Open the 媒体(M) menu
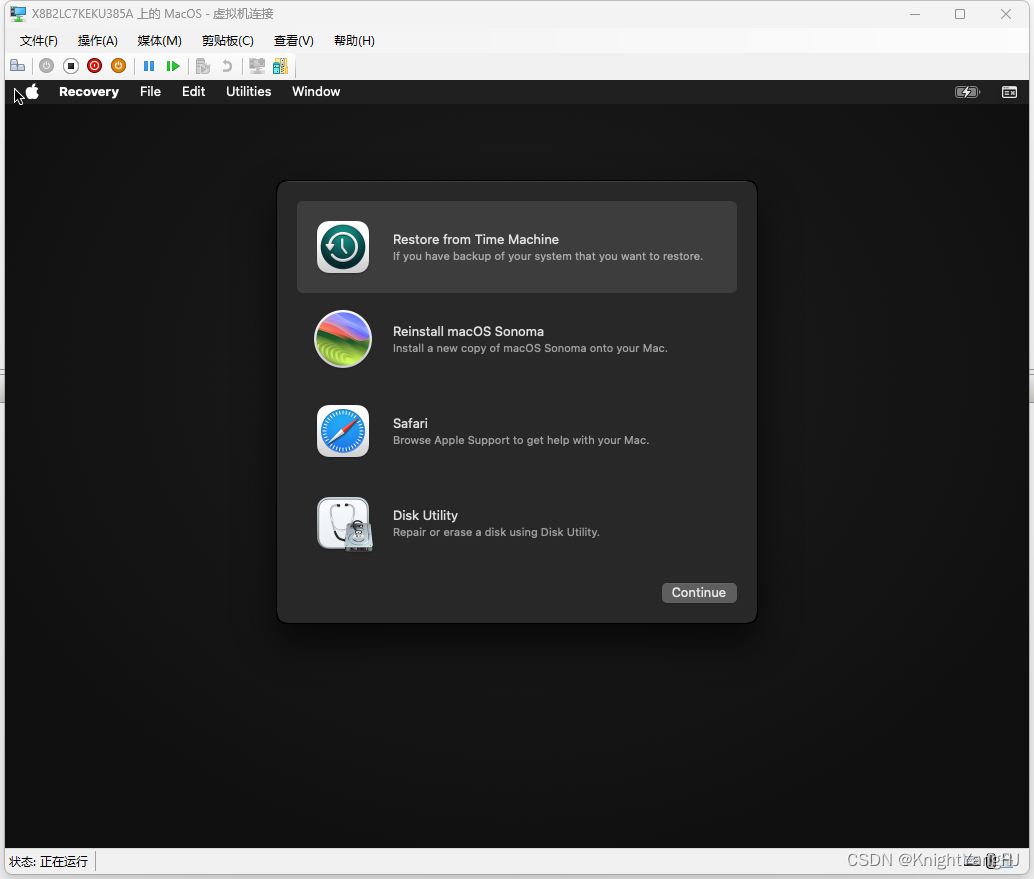The height and width of the screenshot is (879, 1034). [160, 41]
